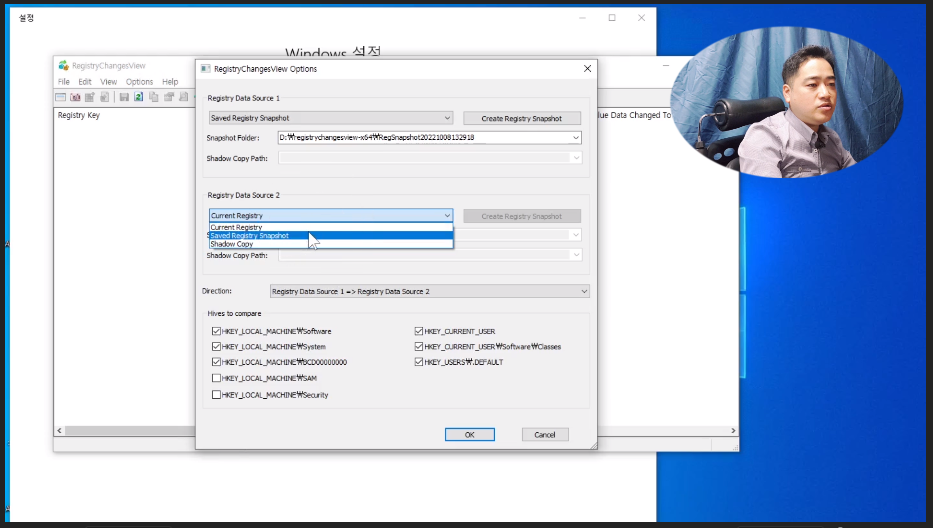This screenshot has height=528, width=933.
Task: Click the RegistryChangesView app icon in the title bar
Action: [63, 65]
